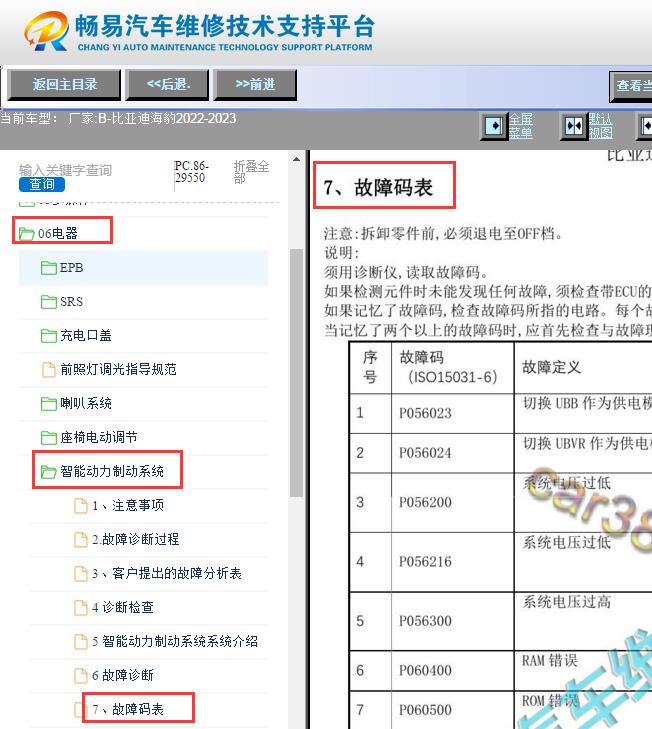Expand the 喇叭系统 folder icon
The width and height of the screenshot is (652, 729).
[x=48, y=404]
